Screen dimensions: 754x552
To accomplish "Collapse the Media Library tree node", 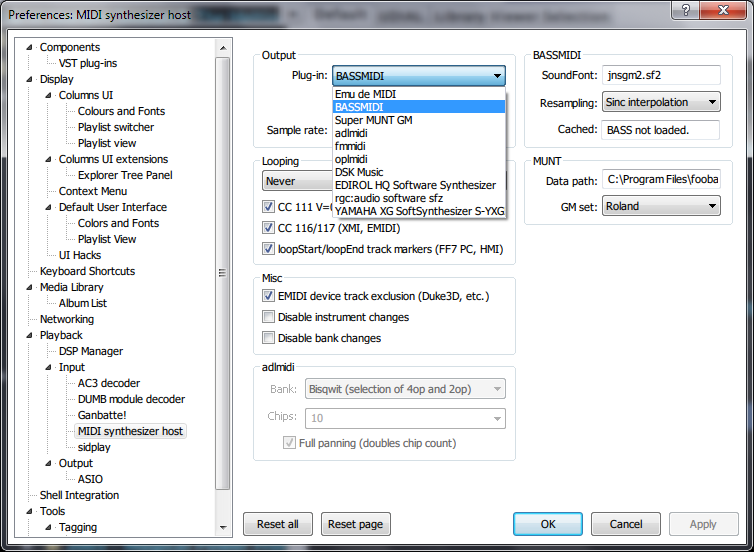I will pos(29,287).
